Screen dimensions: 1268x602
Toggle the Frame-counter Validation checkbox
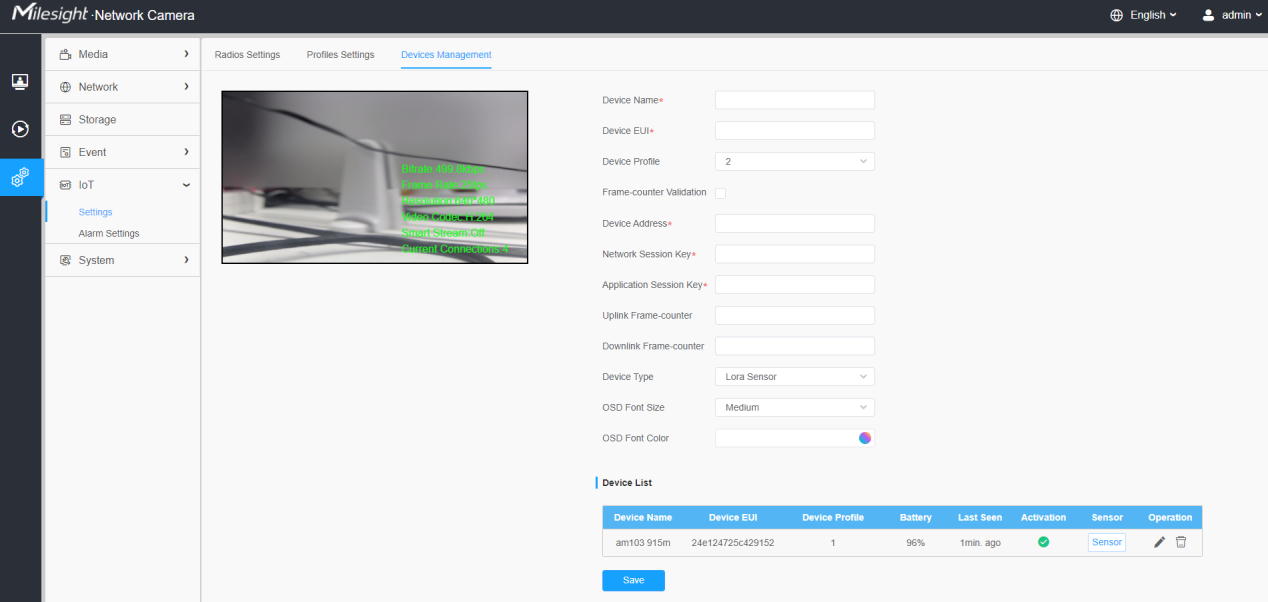tap(720, 192)
